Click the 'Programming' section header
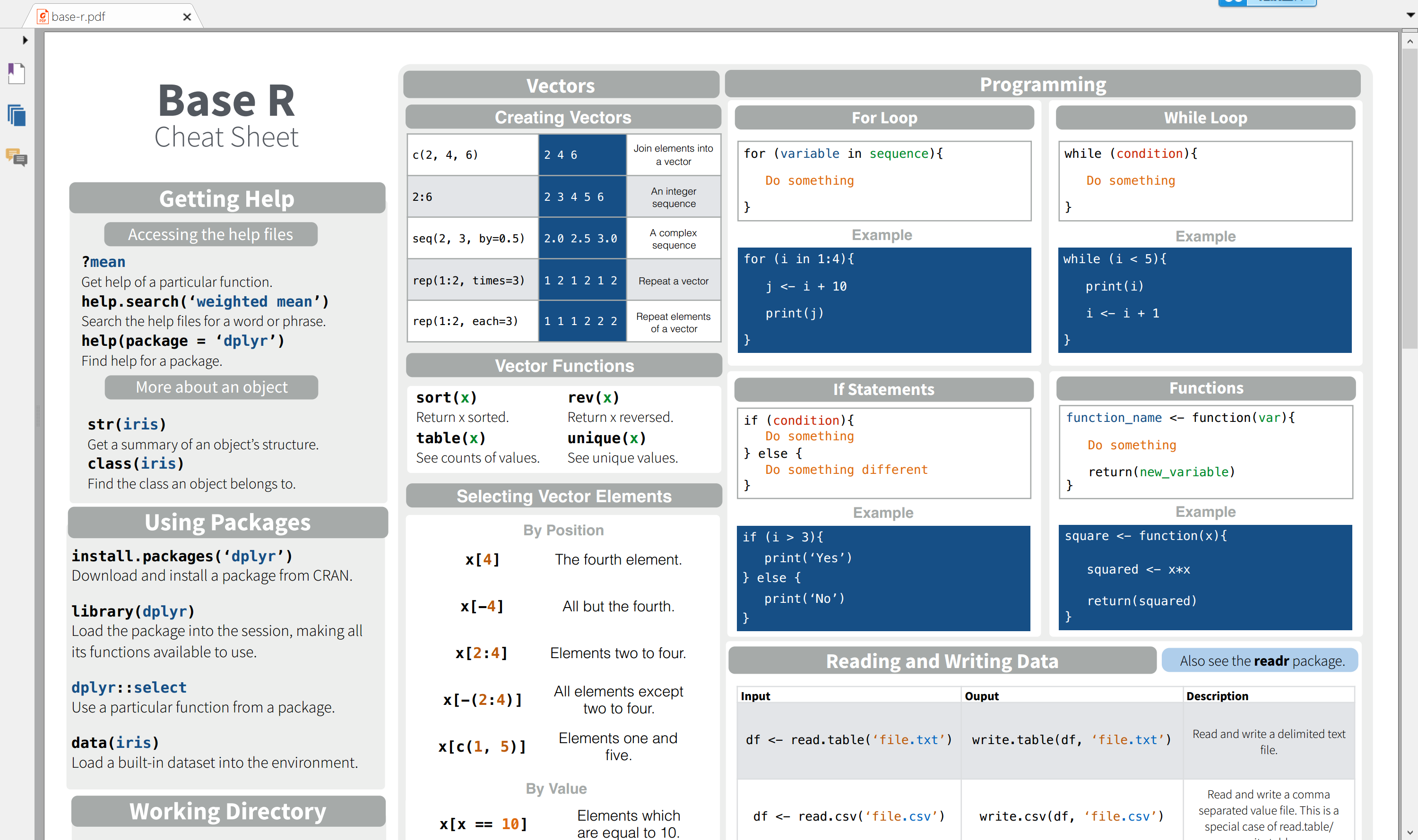The width and height of the screenshot is (1418, 840). point(1042,85)
